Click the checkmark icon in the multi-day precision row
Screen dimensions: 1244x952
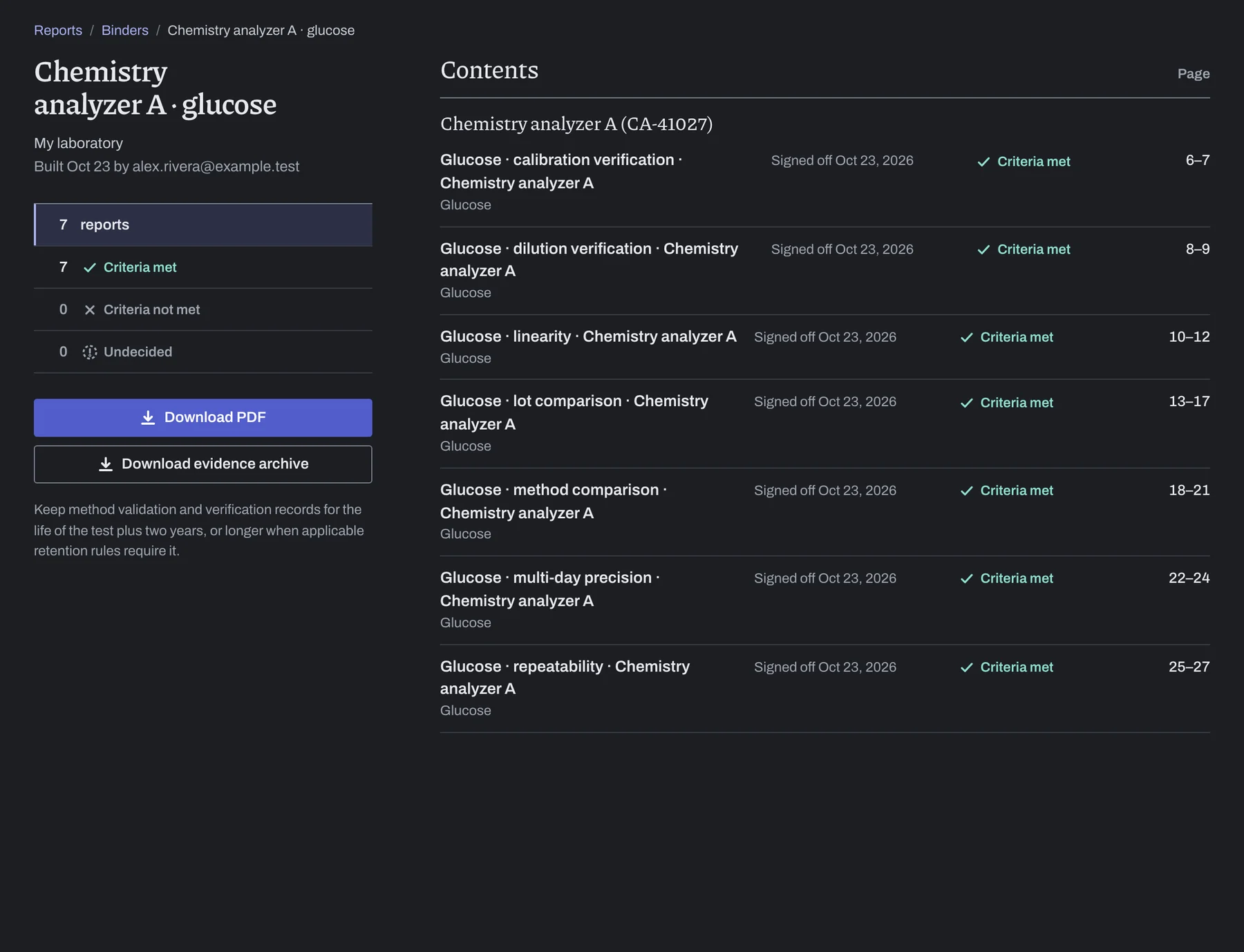(x=967, y=578)
